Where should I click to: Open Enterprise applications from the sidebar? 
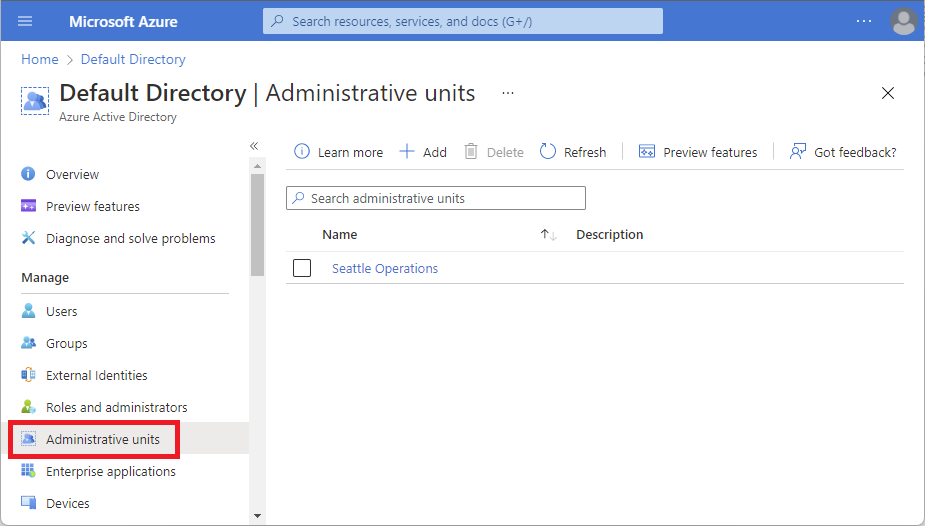tap(110, 471)
